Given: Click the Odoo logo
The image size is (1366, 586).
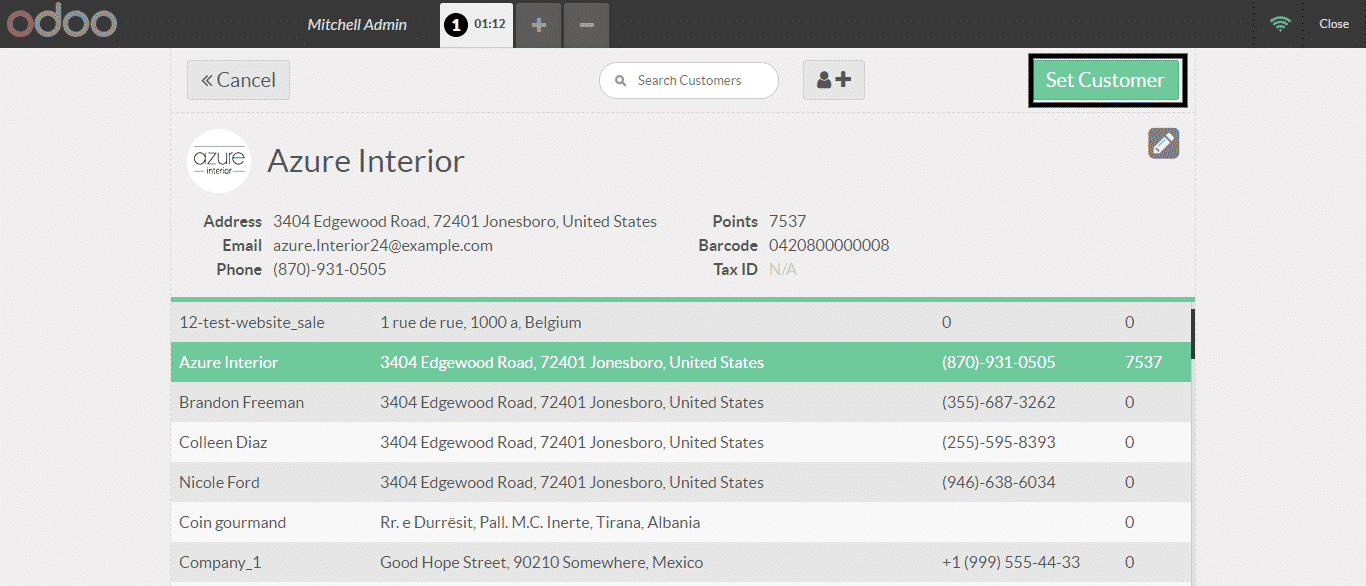Looking at the screenshot, I should point(61,23).
